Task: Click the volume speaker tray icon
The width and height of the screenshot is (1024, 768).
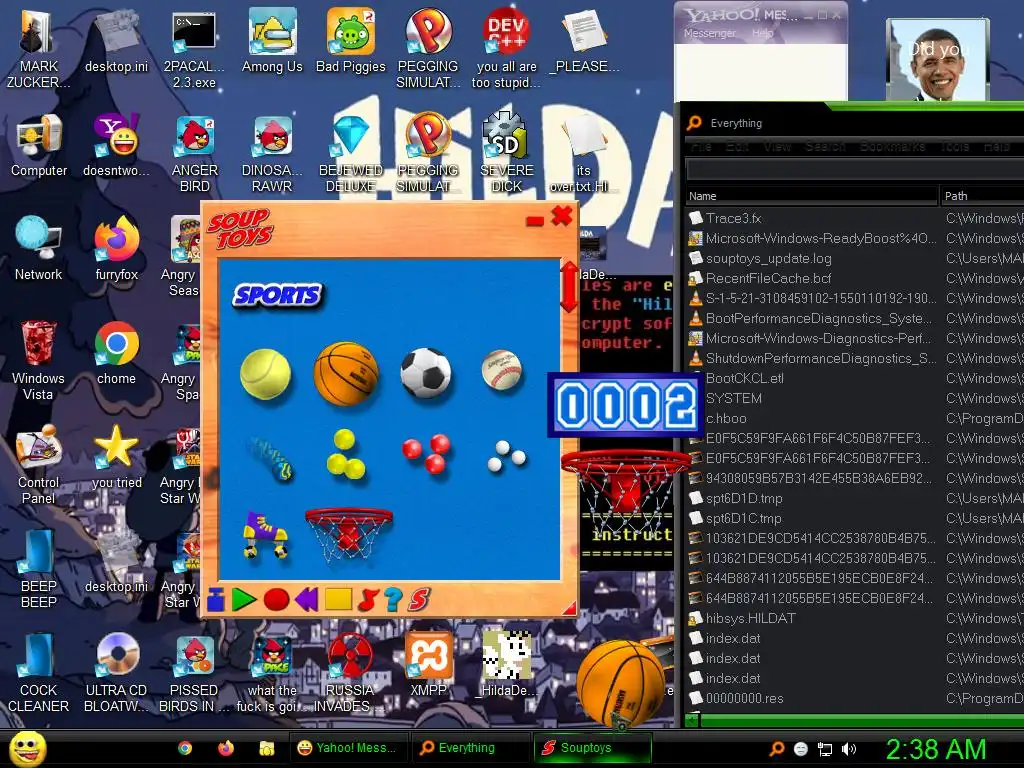Action: pos(849,749)
